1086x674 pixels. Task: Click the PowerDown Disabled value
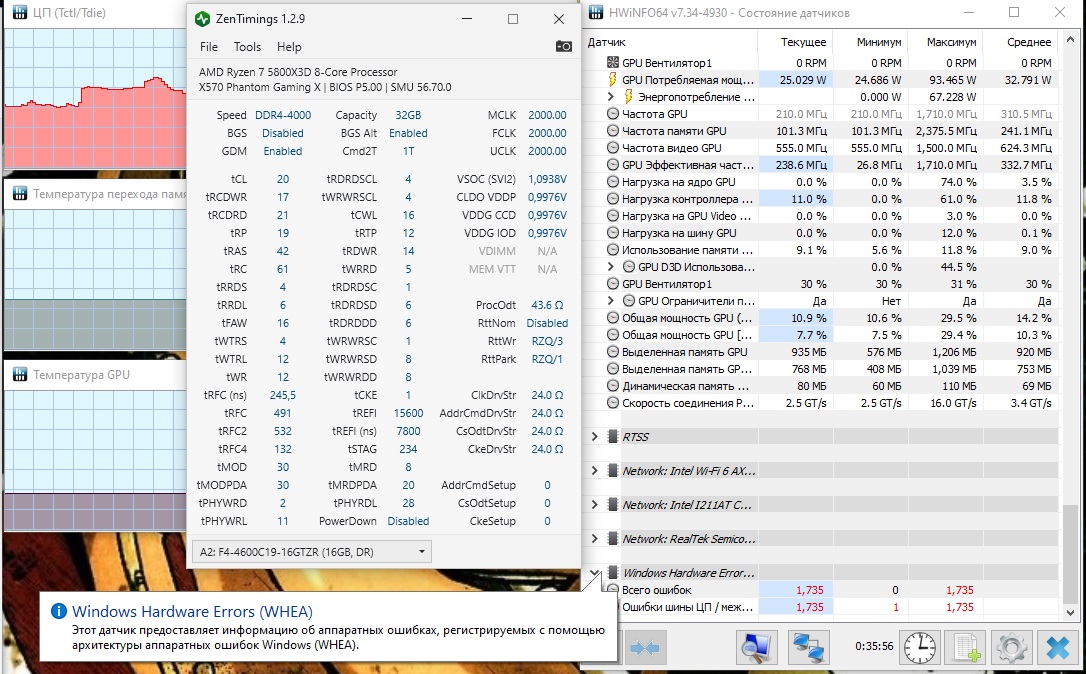click(x=408, y=521)
